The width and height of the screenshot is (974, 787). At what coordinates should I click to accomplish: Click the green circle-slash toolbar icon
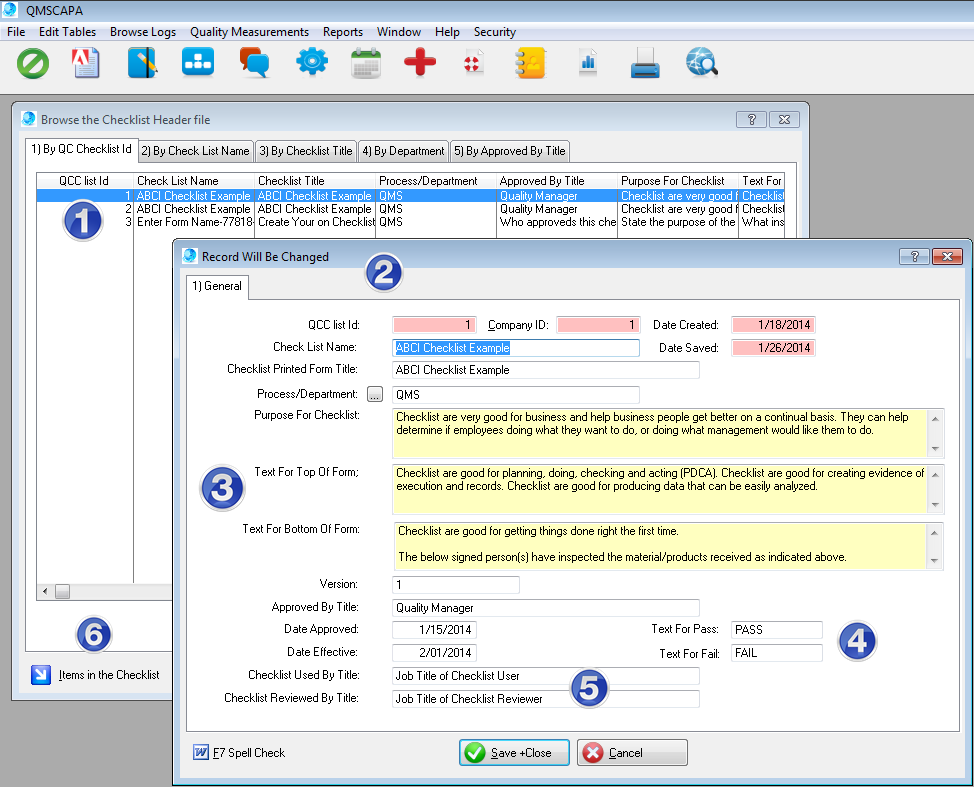pyautogui.click(x=33, y=64)
